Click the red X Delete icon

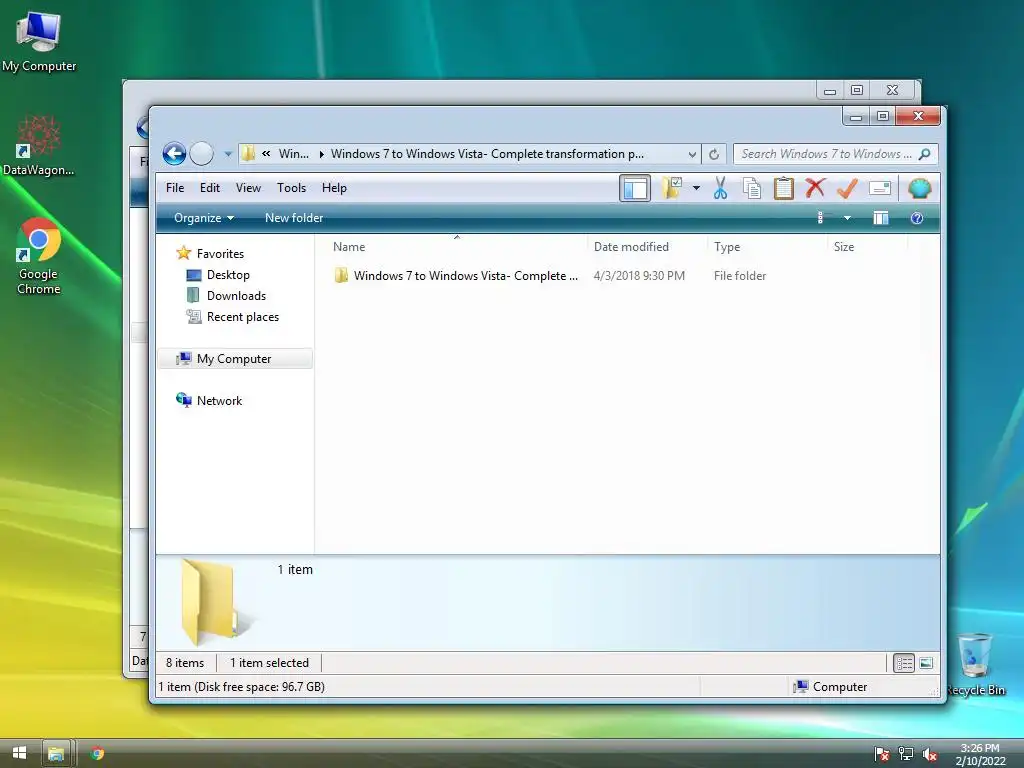click(815, 188)
